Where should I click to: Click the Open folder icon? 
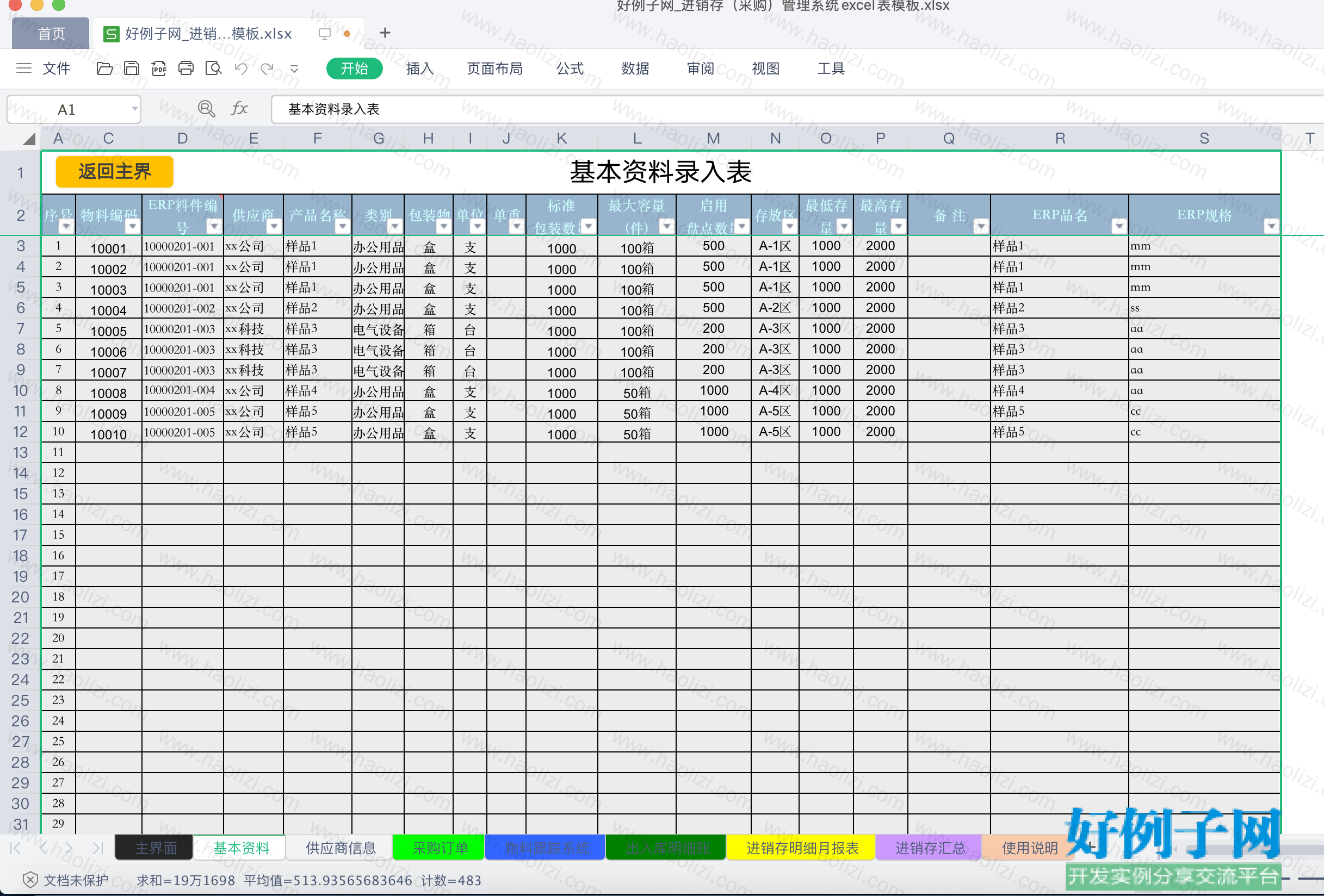[x=105, y=69]
